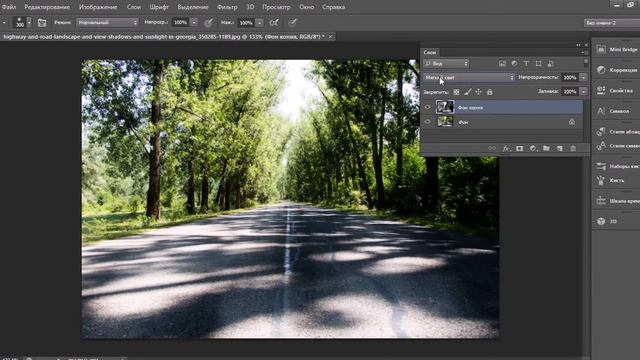Screen dimensions: 640x360
Task: Open the 3D menu
Action: point(250,7)
